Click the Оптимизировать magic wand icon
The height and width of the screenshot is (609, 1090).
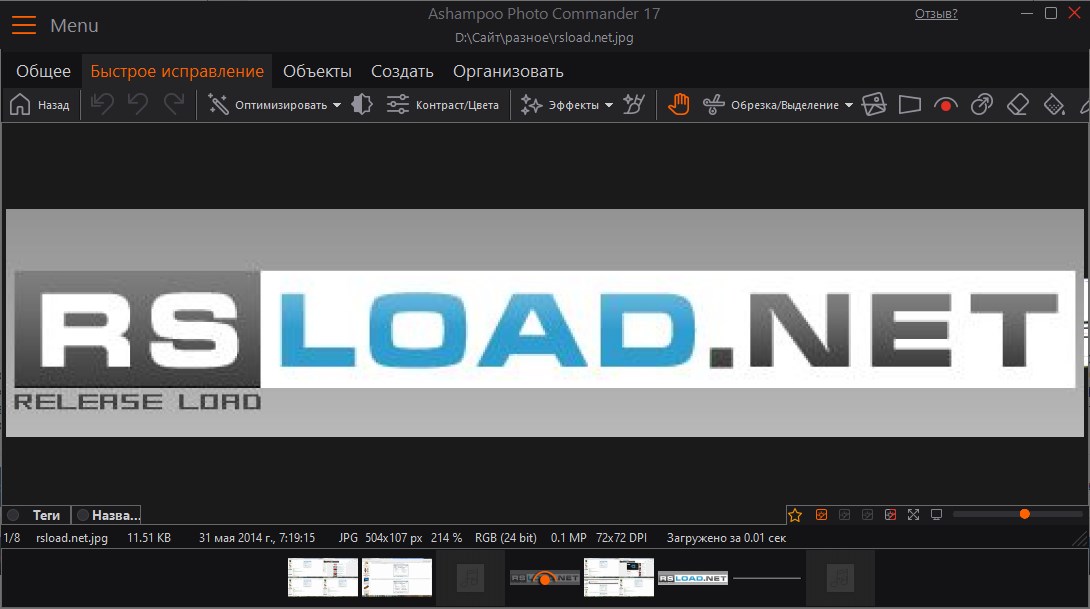(x=218, y=105)
